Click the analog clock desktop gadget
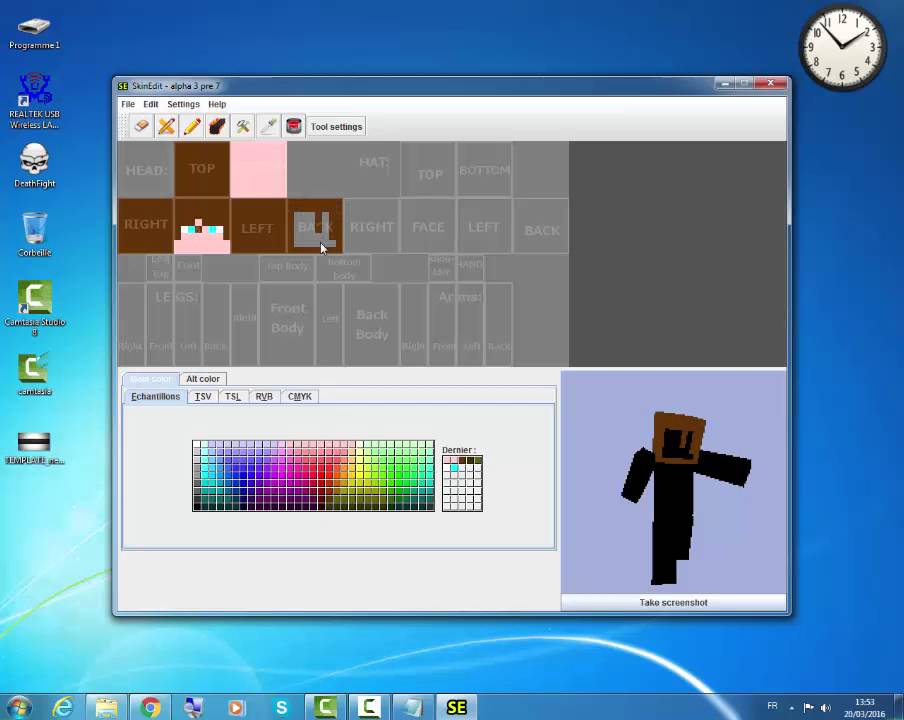904x720 pixels. pyautogui.click(x=842, y=46)
